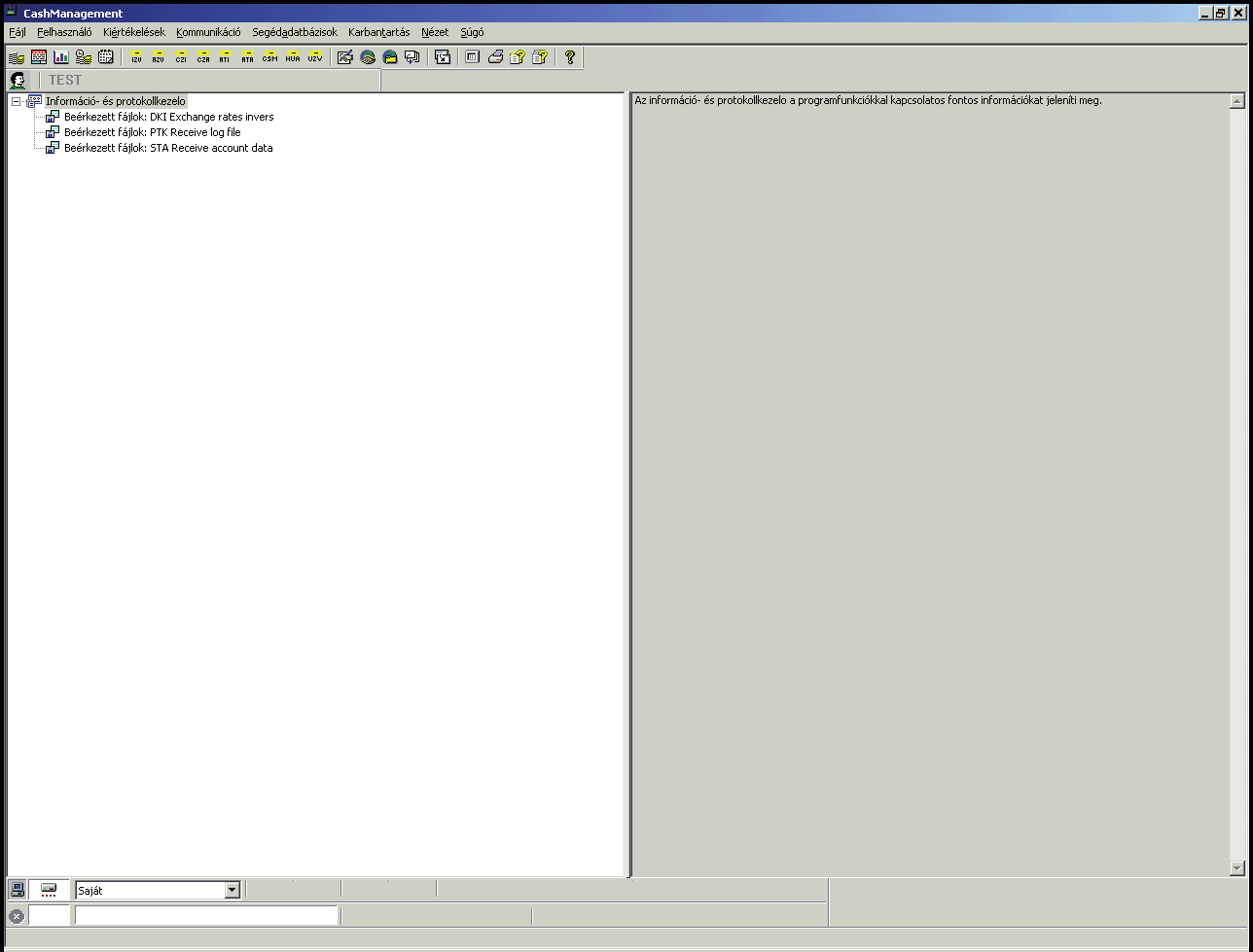Click the gray X circle icon at bottom
This screenshot has height=952, width=1253.
pyautogui.click(x=16, y=916)
